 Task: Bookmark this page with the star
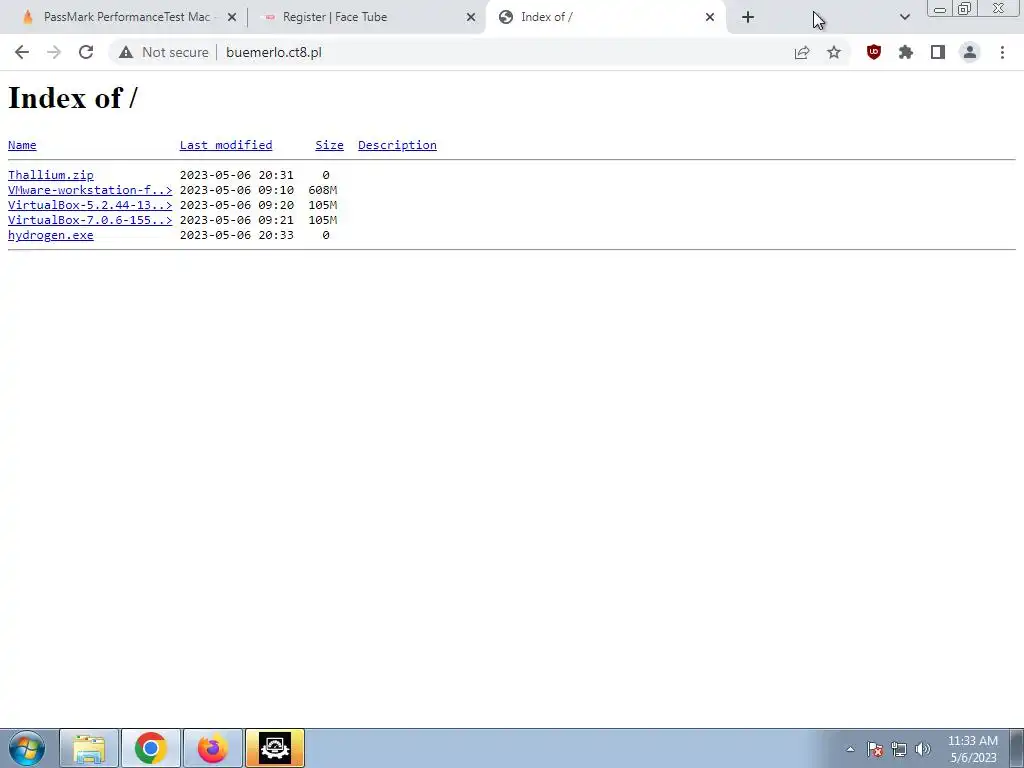pos(834,52)
